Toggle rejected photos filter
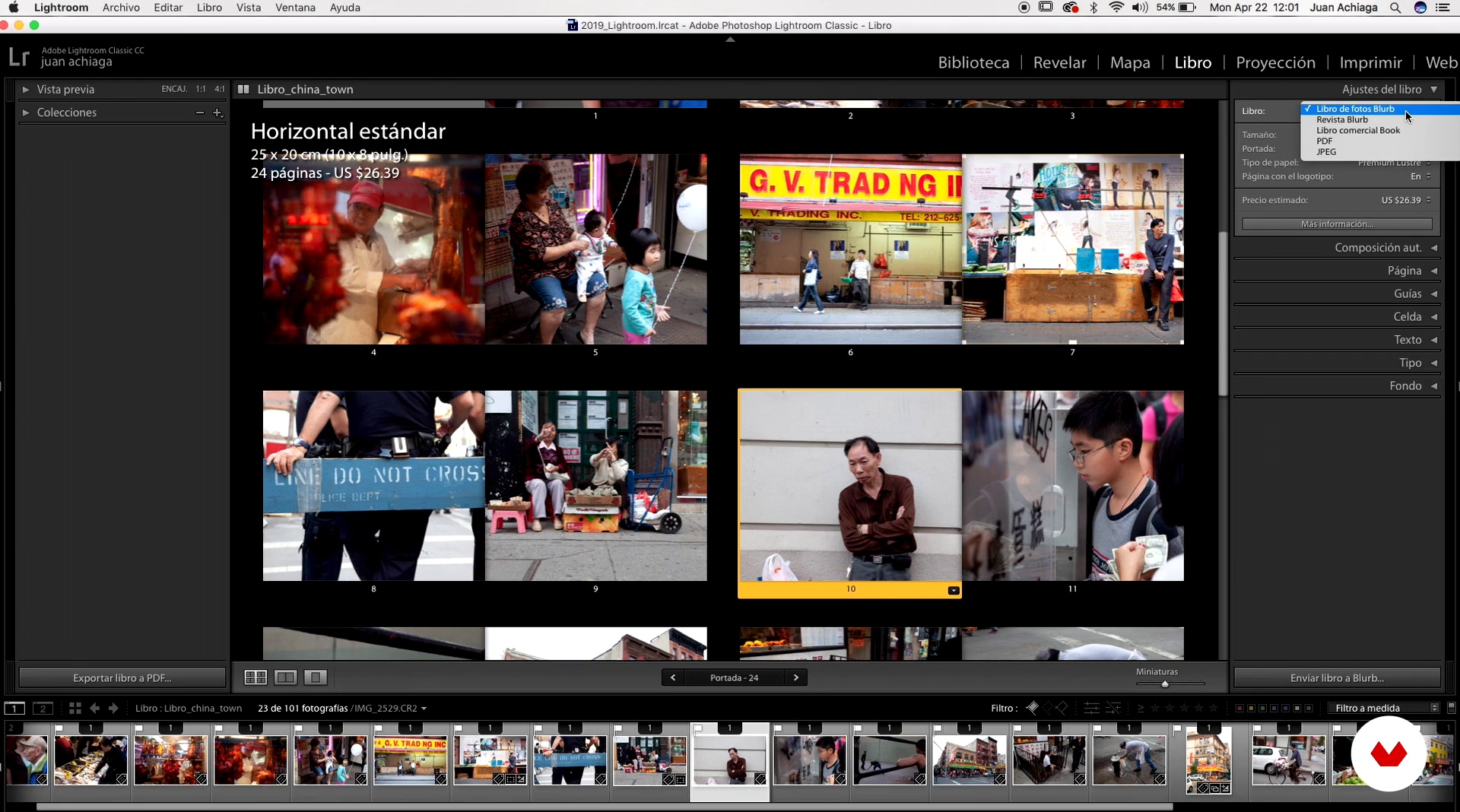Screen dimensions: 1460x812 pyautogui.click(x=1062, y=708)
